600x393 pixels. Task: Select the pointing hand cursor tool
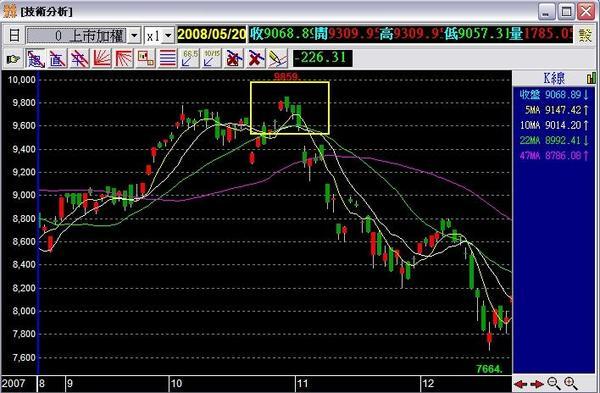(x=13, y=59)
